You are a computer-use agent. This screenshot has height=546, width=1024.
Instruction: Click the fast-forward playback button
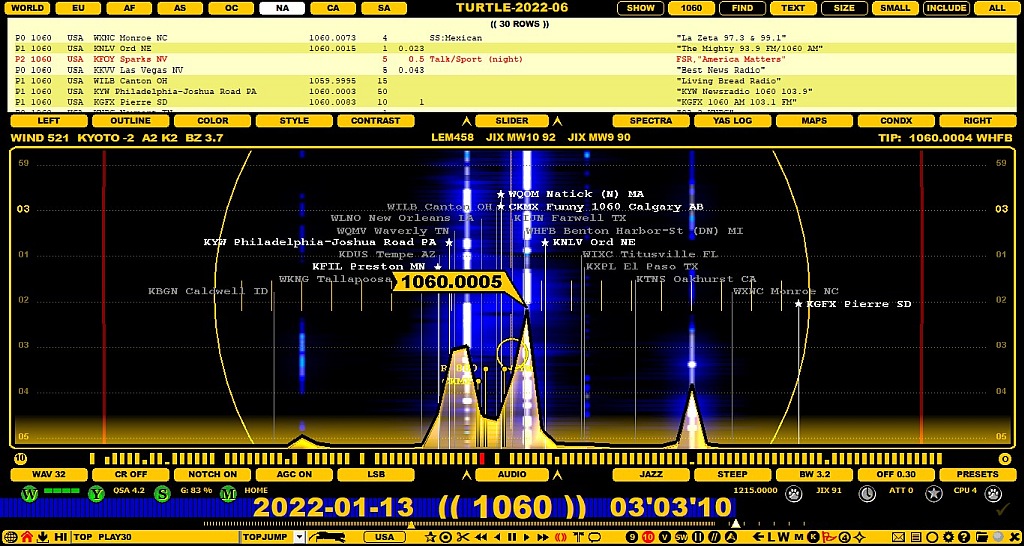tap(543, 537)
